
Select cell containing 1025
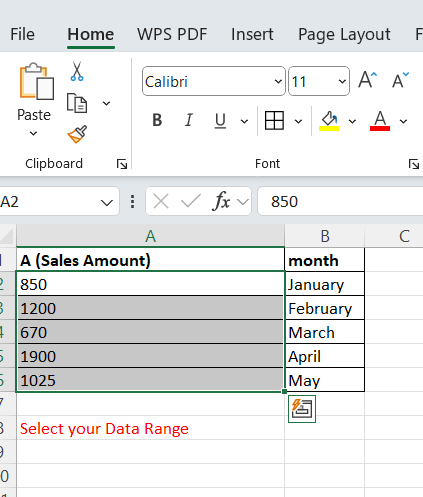[x=150, y=380]
